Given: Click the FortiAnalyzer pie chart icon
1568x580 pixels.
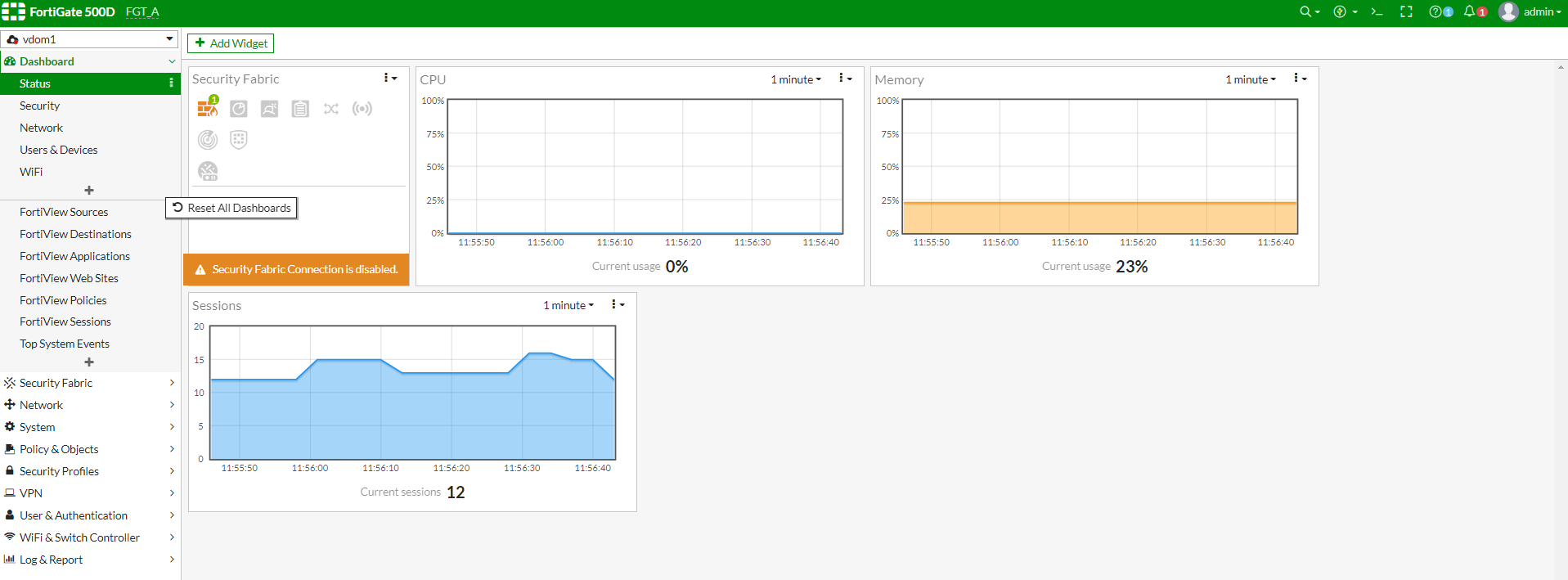Looking at the screenshot, I should click(239, 109).
